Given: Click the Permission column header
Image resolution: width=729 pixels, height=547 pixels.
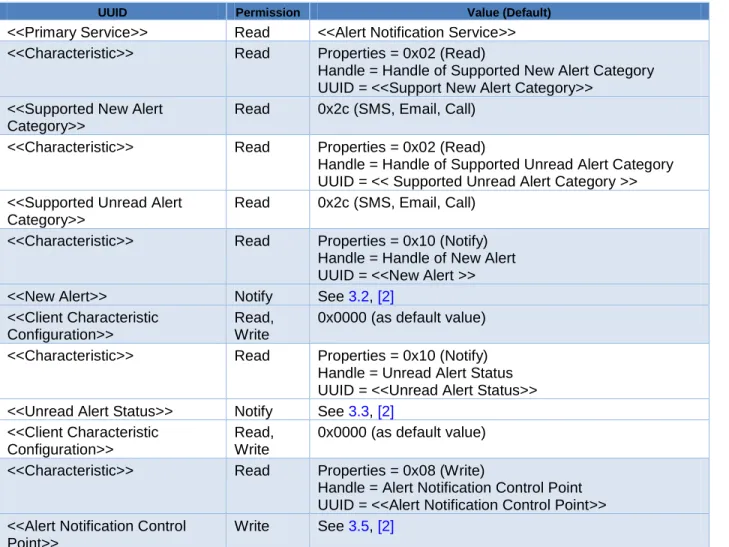Looking at the screenshot, I should pos(268,12).
